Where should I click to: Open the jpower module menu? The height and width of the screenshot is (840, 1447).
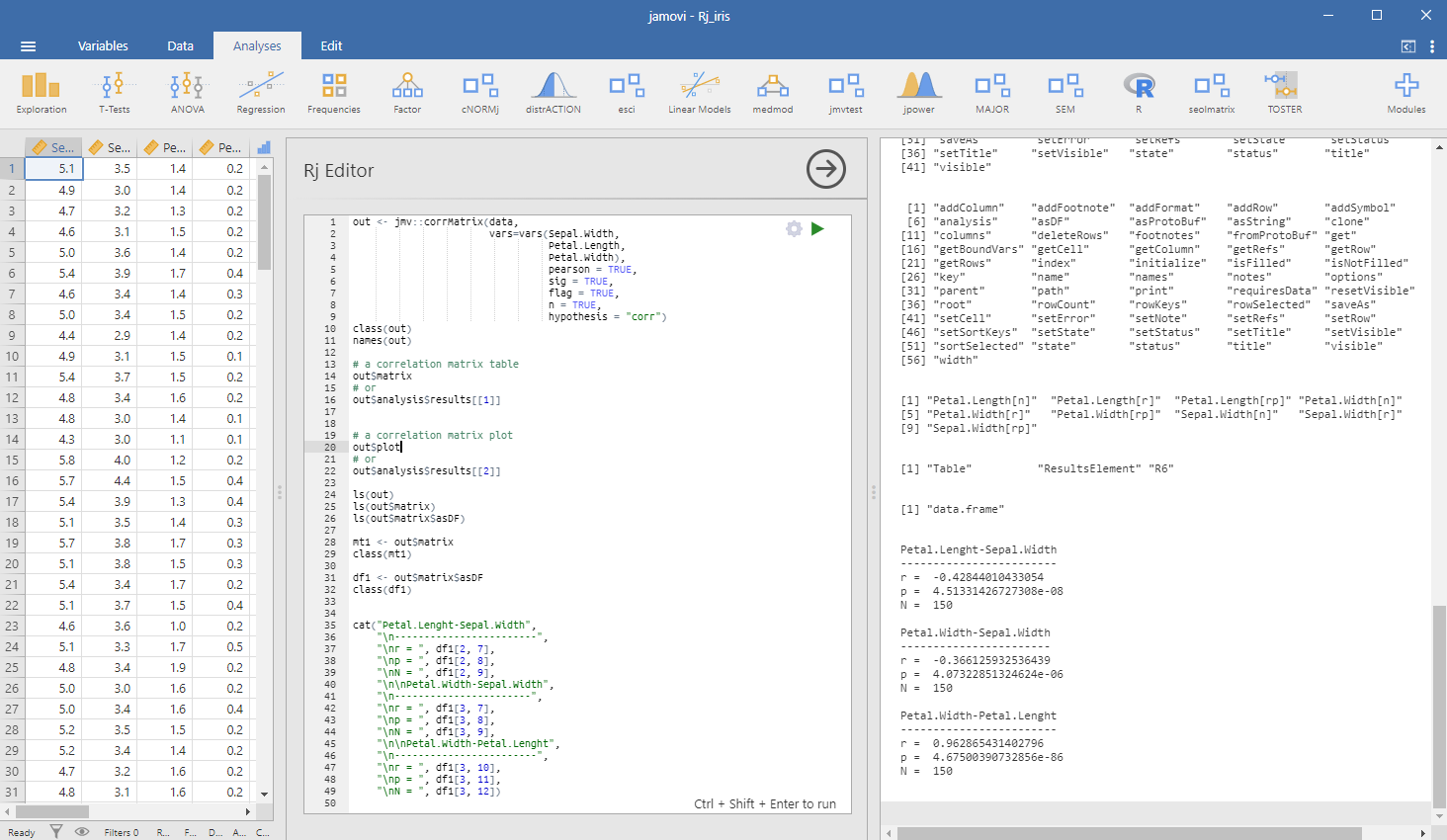(x=919, y=93)
